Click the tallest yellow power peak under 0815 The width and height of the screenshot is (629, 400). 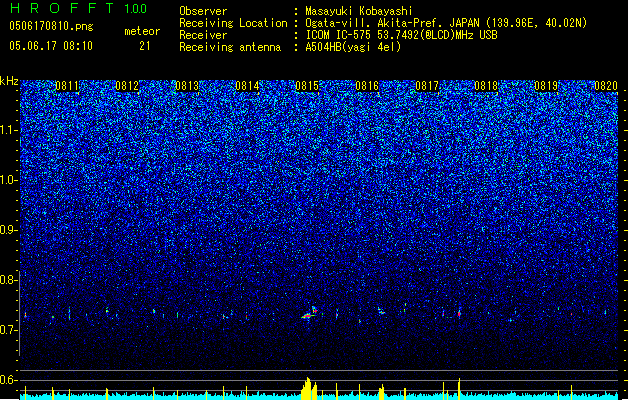coord(308,388)
